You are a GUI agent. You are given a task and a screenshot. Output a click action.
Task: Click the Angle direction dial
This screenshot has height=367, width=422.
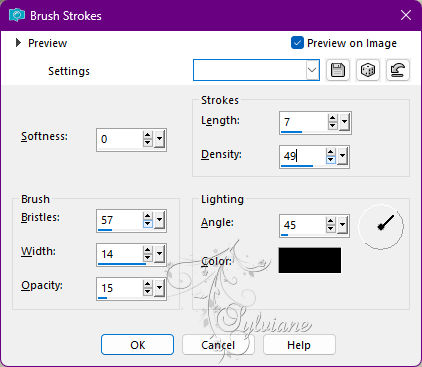381,227
